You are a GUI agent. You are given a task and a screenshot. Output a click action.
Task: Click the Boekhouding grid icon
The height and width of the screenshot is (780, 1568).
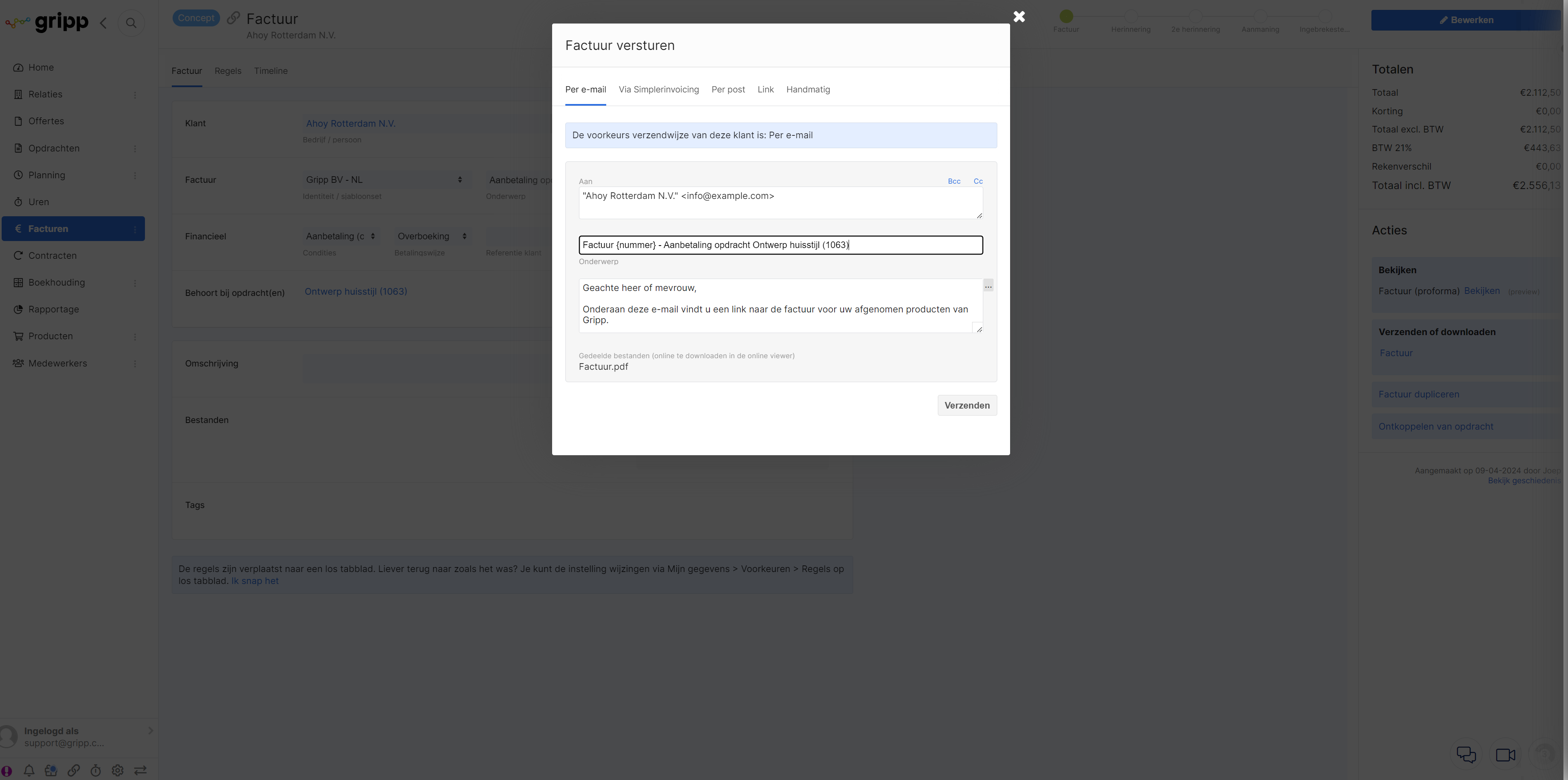pos(18,282)
